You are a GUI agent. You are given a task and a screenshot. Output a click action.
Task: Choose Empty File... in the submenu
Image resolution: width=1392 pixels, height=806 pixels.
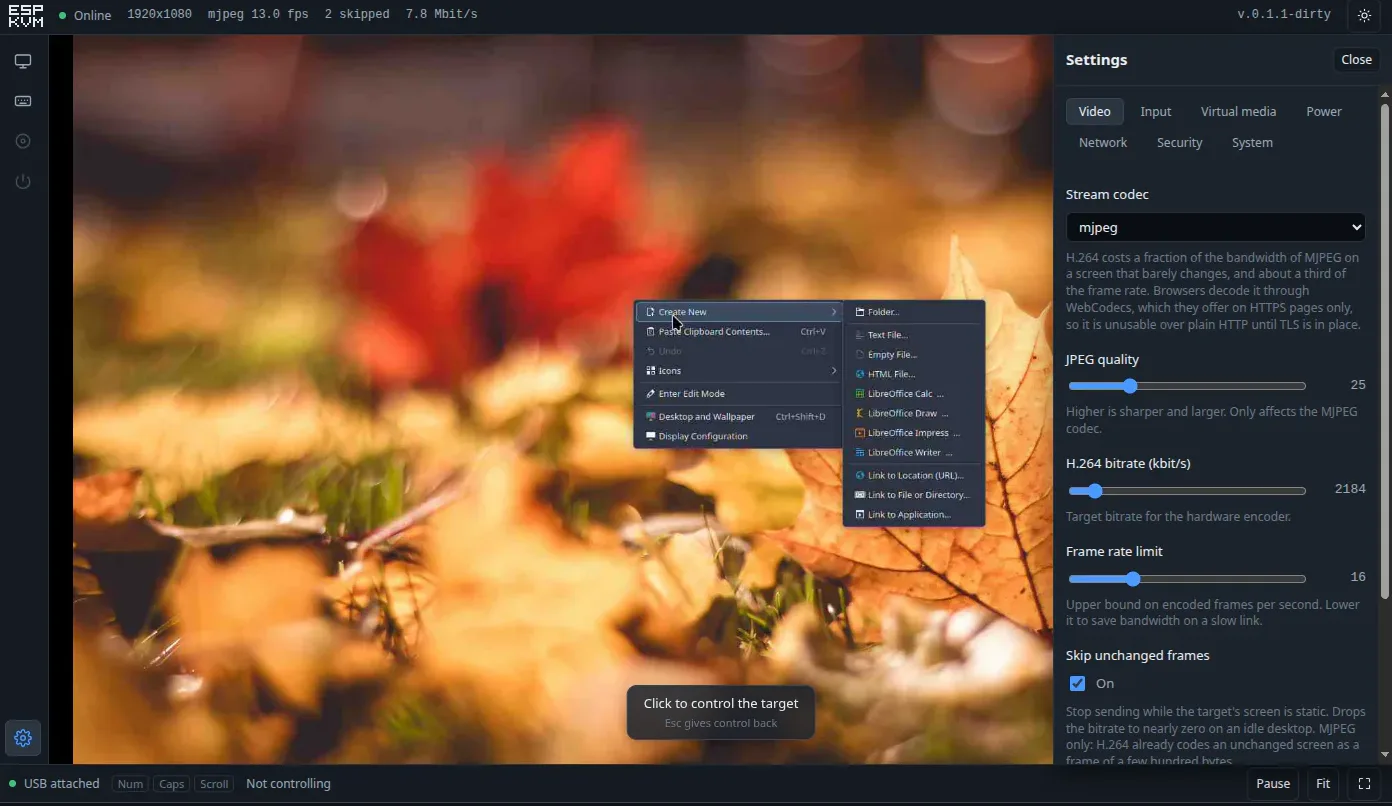pos(914,355)
